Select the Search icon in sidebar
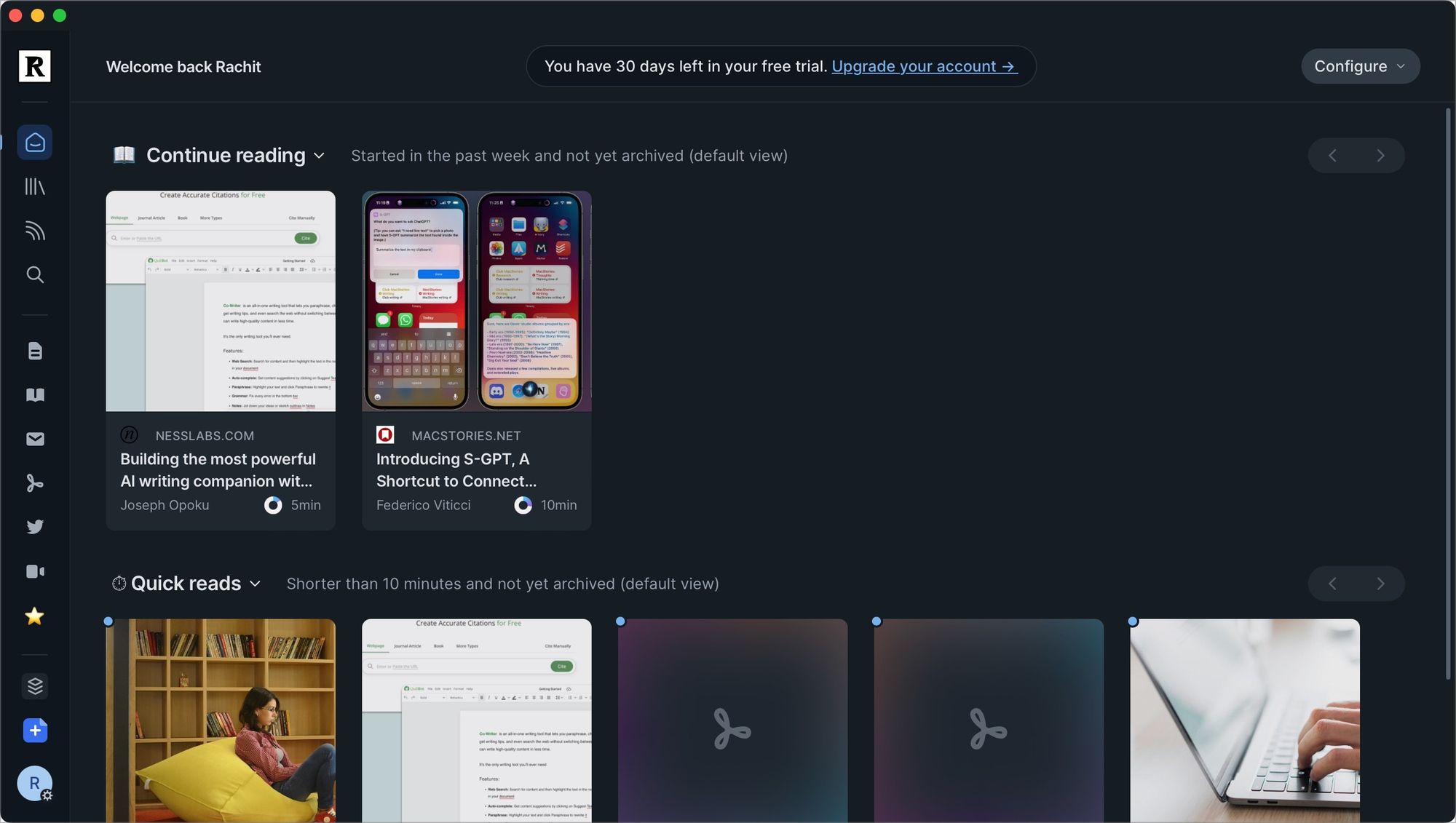This screenshot has height=823, width=1456. click(x=34, y=275)
